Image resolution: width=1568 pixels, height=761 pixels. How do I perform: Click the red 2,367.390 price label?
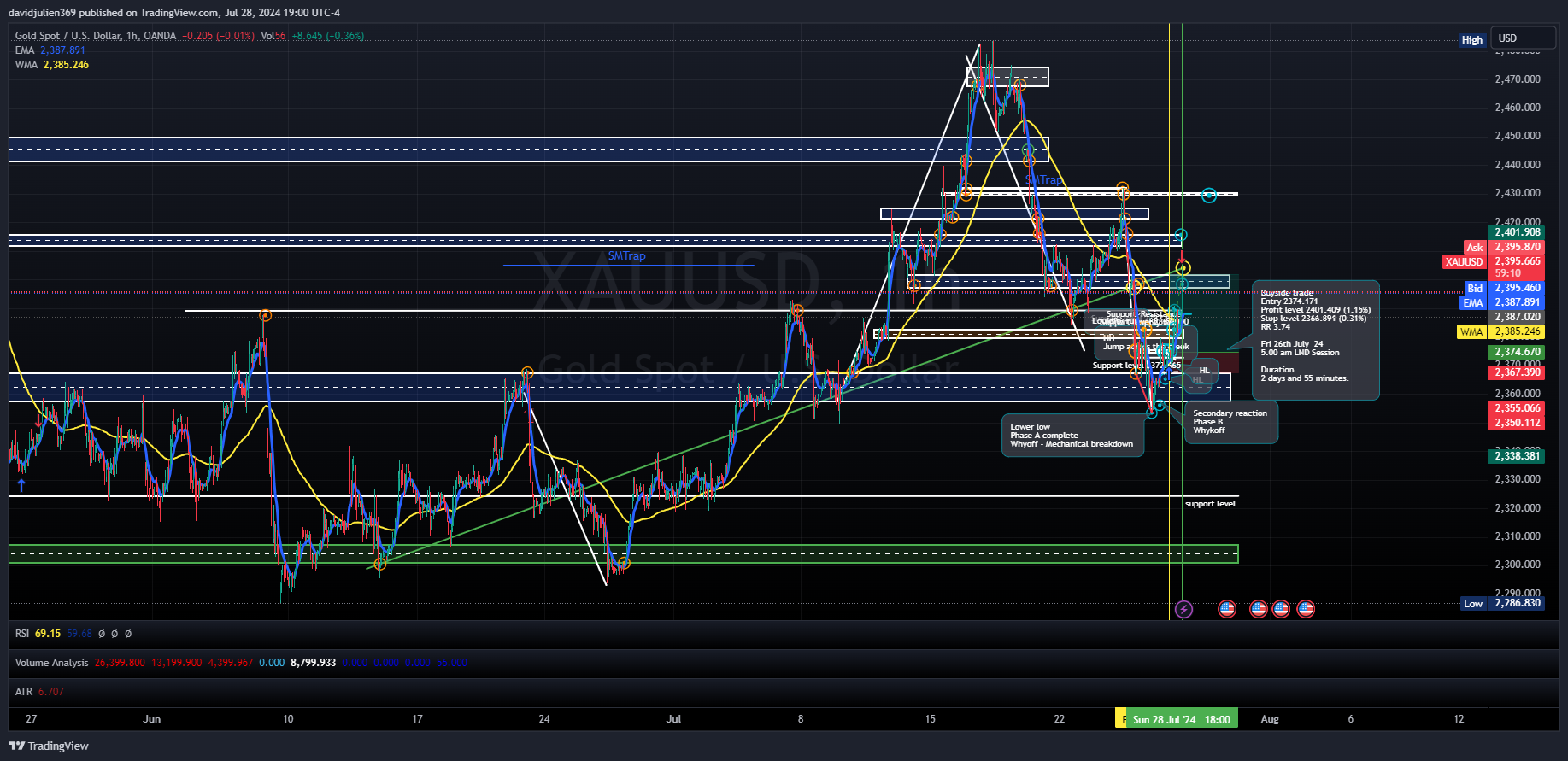pos(1518,372)
